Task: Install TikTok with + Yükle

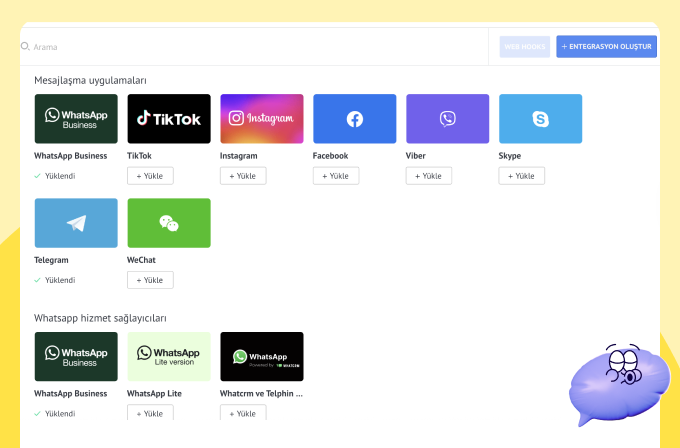Action: click(150, 176)
